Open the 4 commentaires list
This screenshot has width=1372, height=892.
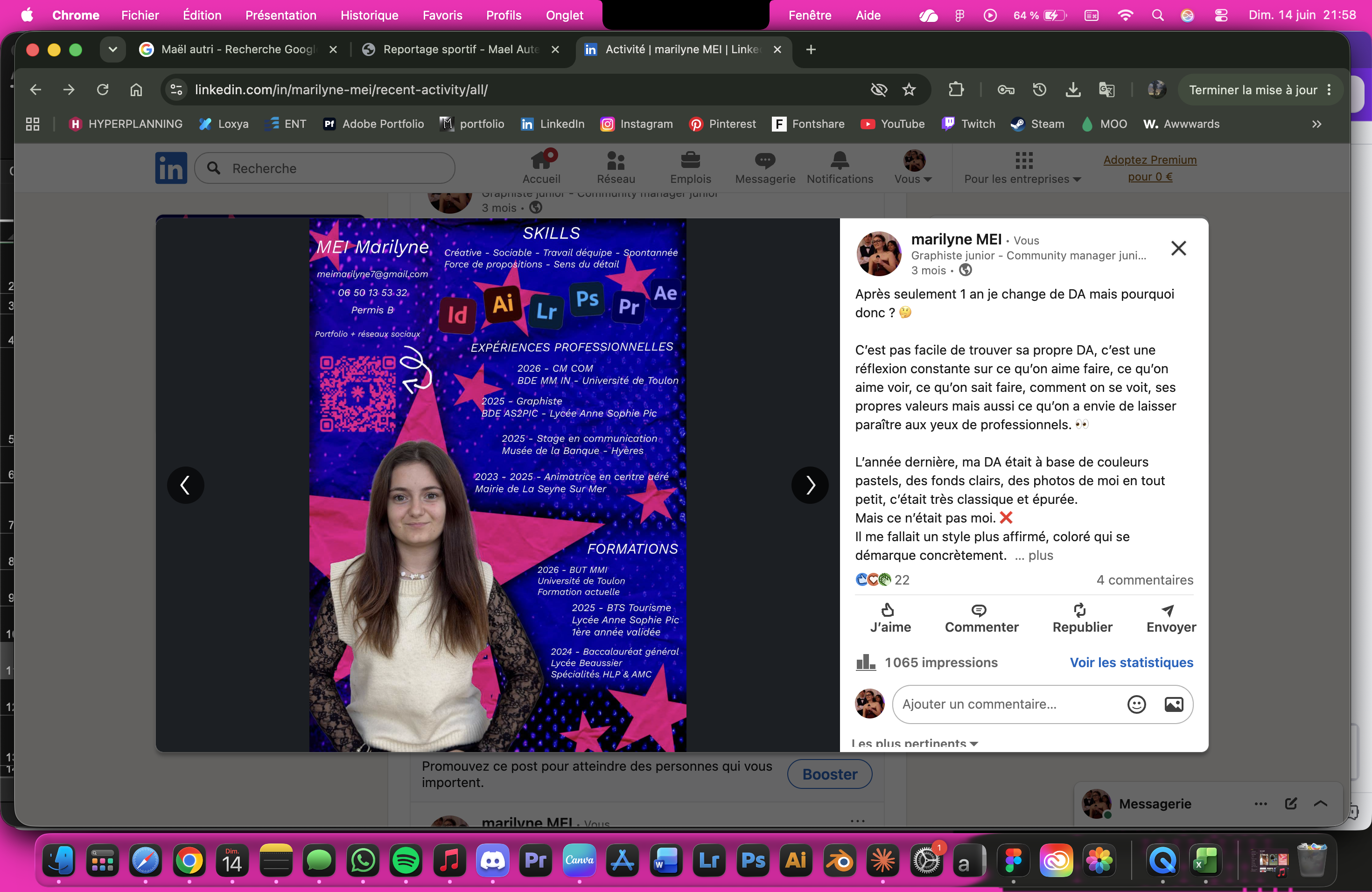point(1144,580)
